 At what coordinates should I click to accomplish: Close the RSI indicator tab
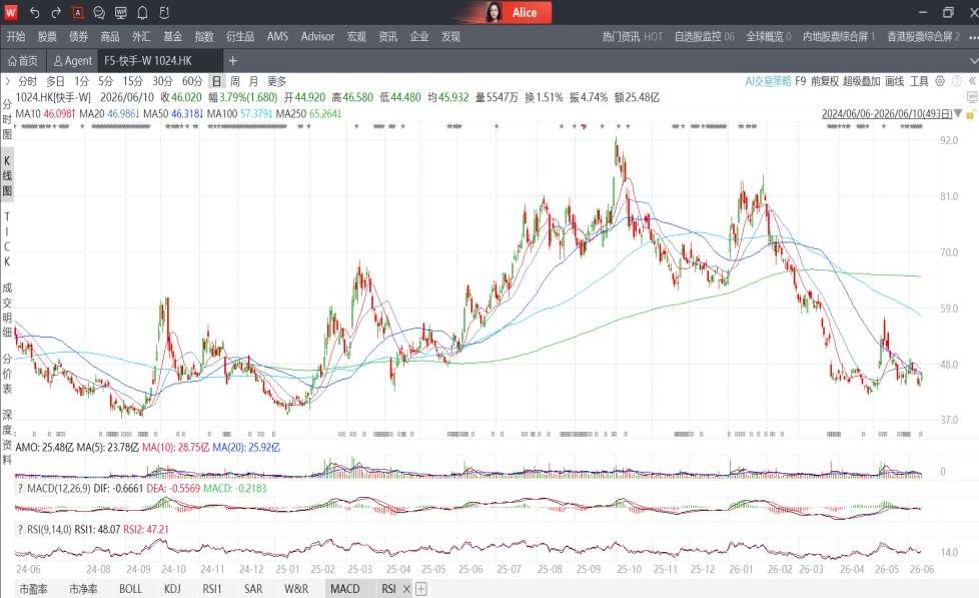[407, 589]
